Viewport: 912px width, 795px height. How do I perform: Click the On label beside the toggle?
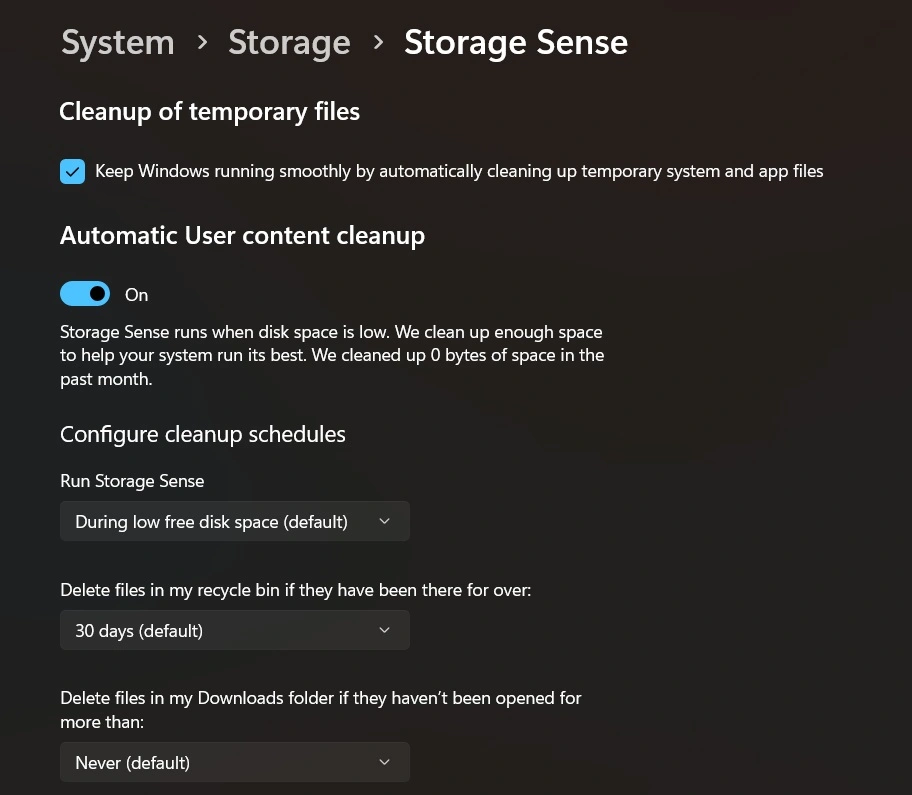[136, 294]
